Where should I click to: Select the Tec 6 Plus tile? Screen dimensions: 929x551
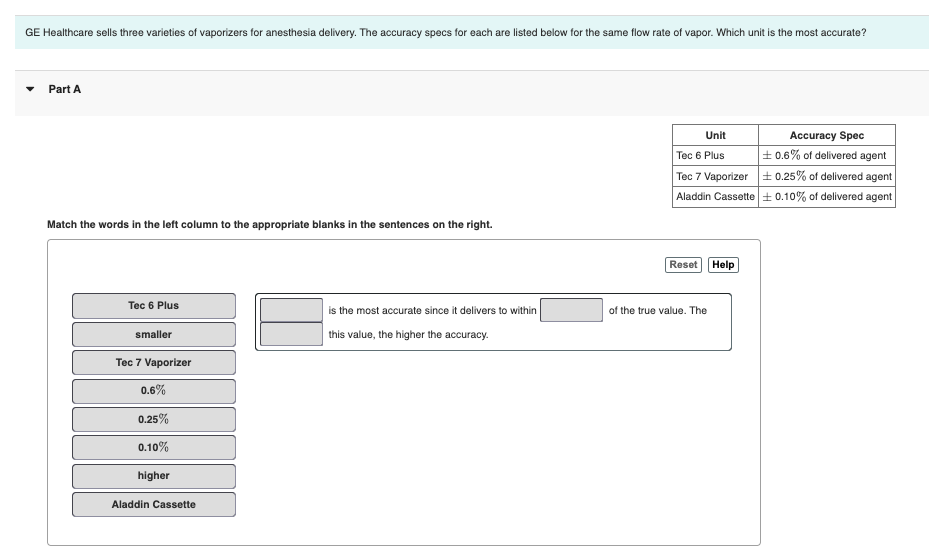[153, 306]
